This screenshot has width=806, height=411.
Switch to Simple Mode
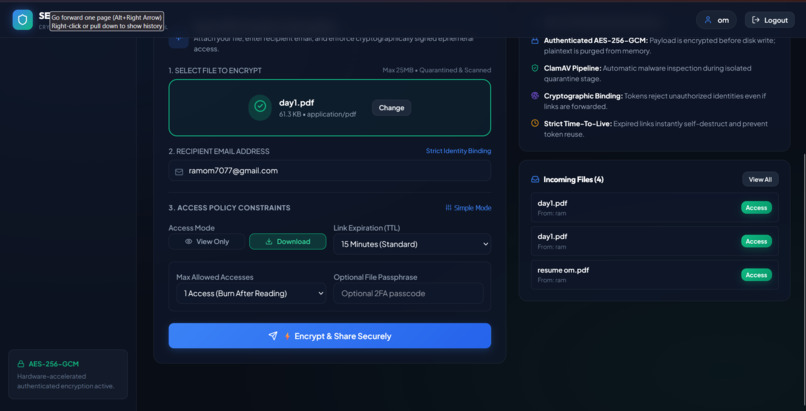[x=468, y=208]
